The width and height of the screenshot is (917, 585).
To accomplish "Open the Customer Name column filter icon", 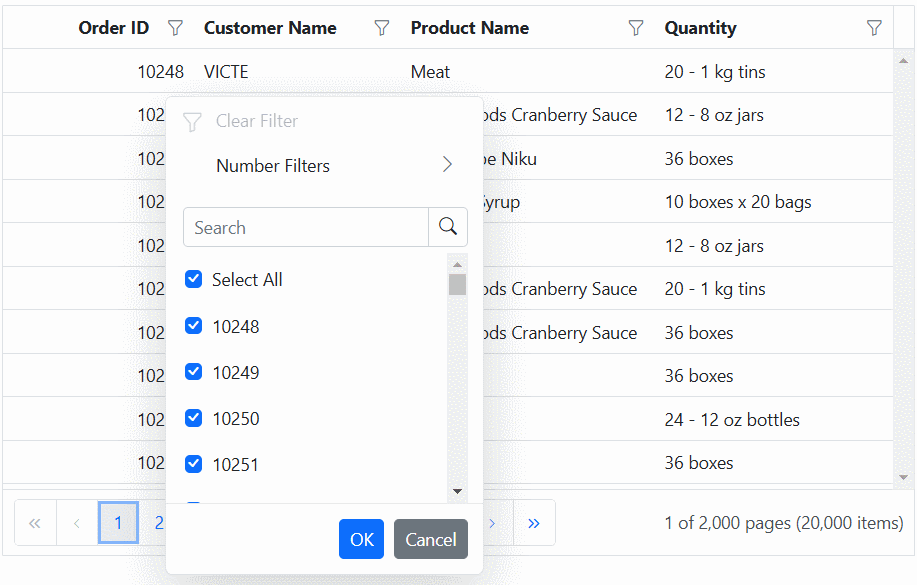I will 381,27.
